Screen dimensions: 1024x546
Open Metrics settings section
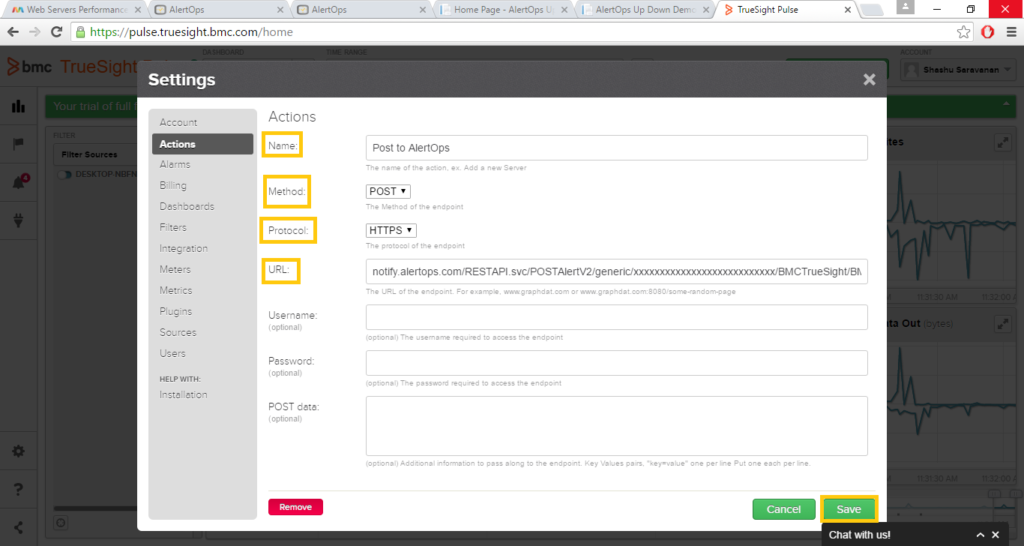[x=176, y=290]
